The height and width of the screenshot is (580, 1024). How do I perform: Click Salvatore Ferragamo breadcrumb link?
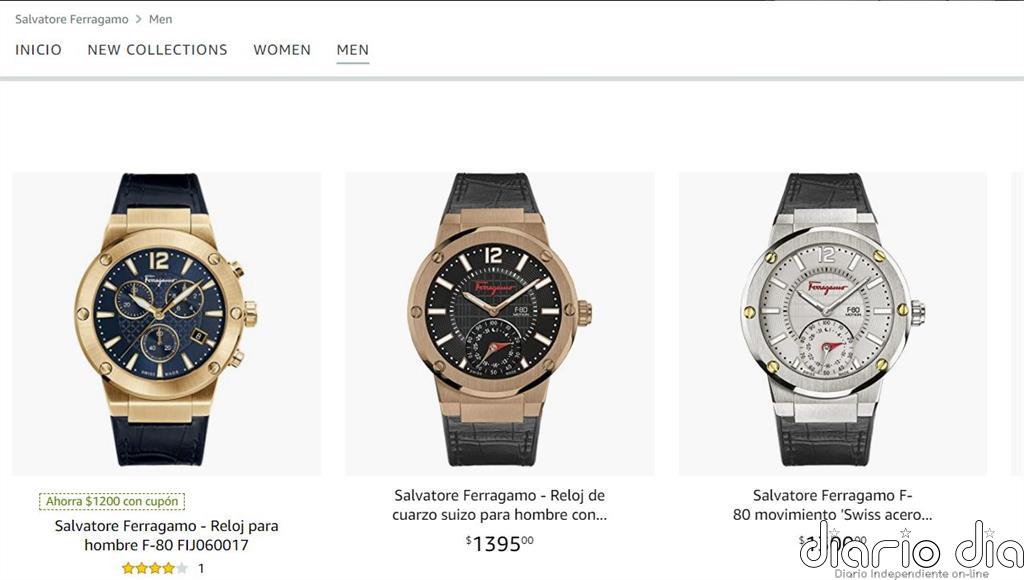72,20
